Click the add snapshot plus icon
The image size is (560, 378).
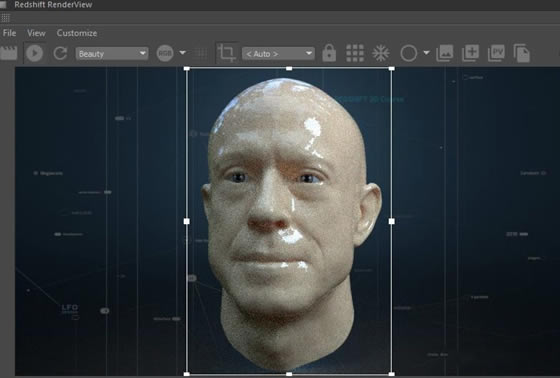pyautogui.click(x=470, y=53)
